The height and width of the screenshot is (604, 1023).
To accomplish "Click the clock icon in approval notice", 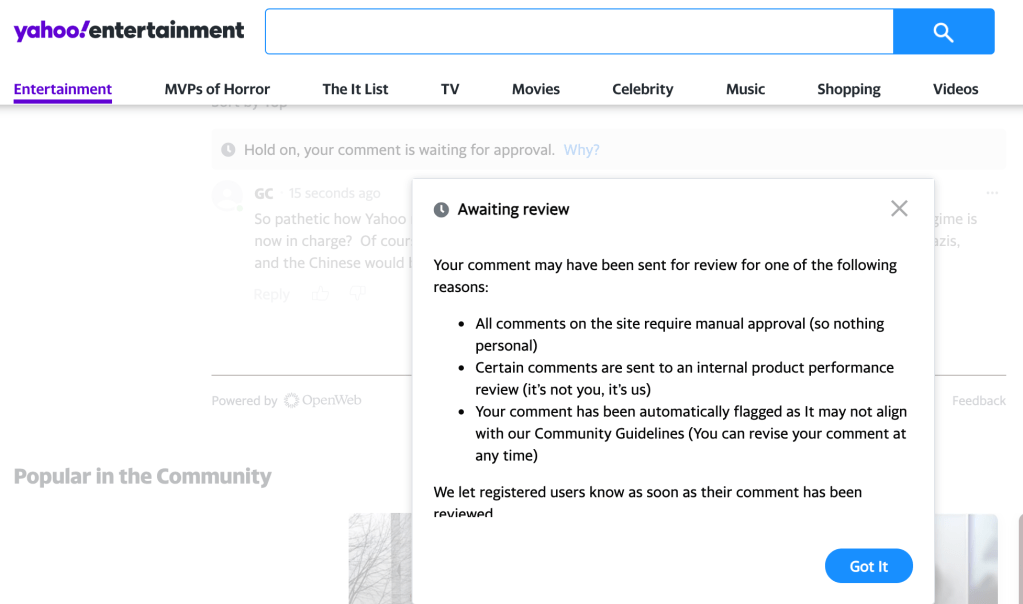I will pos(228,150).
